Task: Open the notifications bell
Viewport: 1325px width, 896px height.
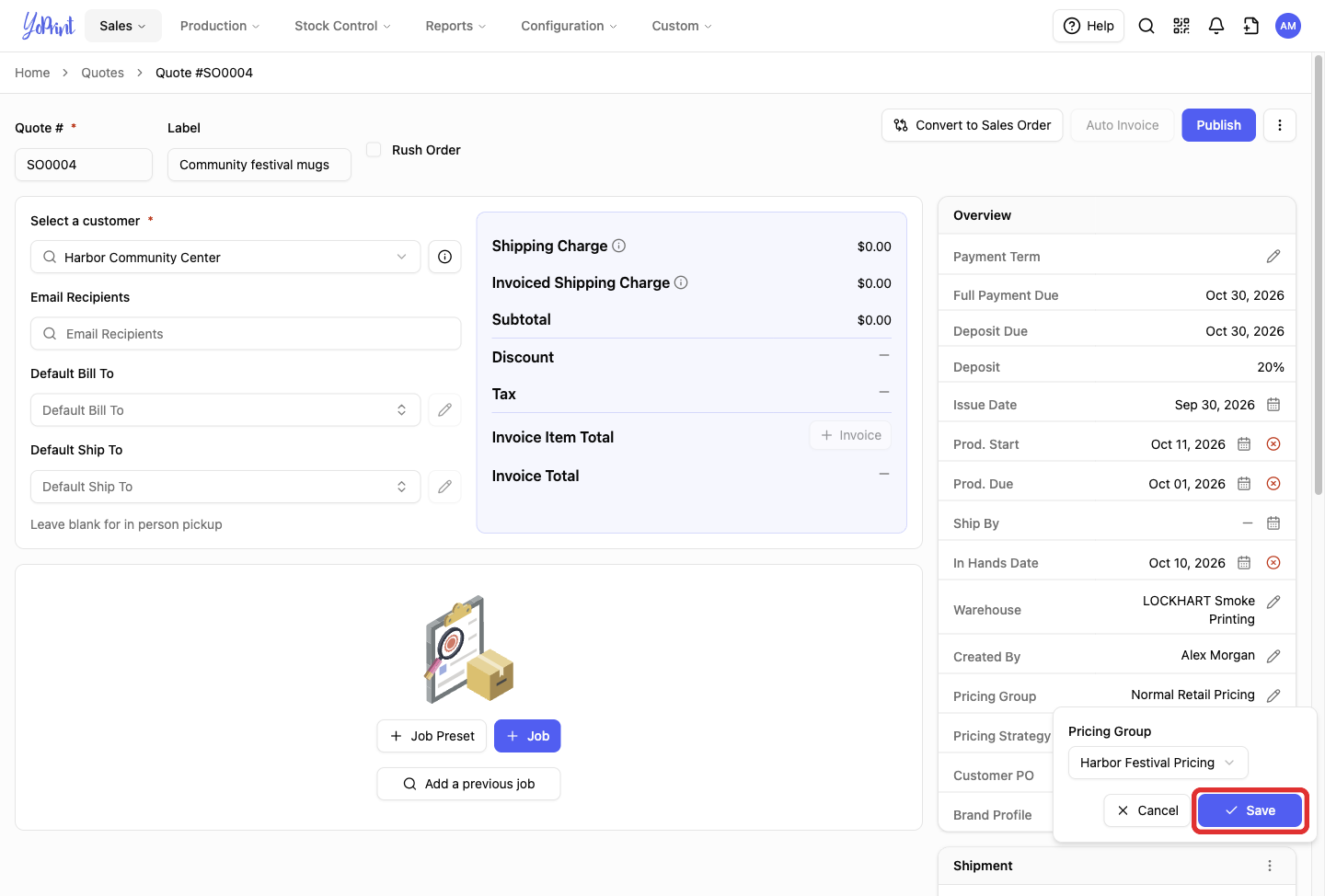Action: coord(1216,26)
